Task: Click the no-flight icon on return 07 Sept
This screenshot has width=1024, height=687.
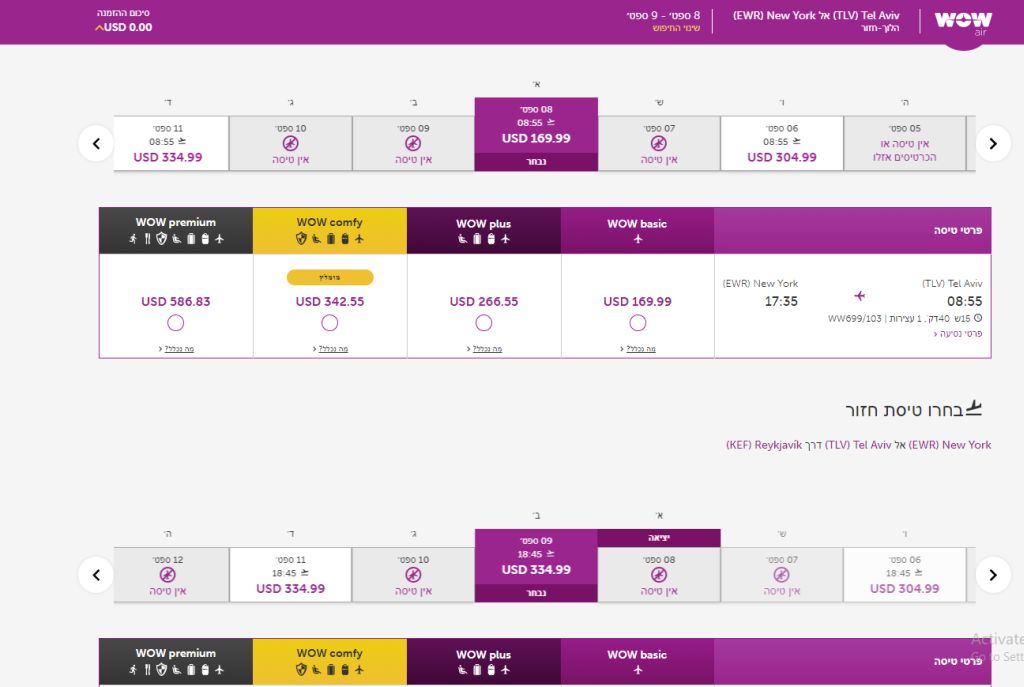Action: [x=782, y=575]
